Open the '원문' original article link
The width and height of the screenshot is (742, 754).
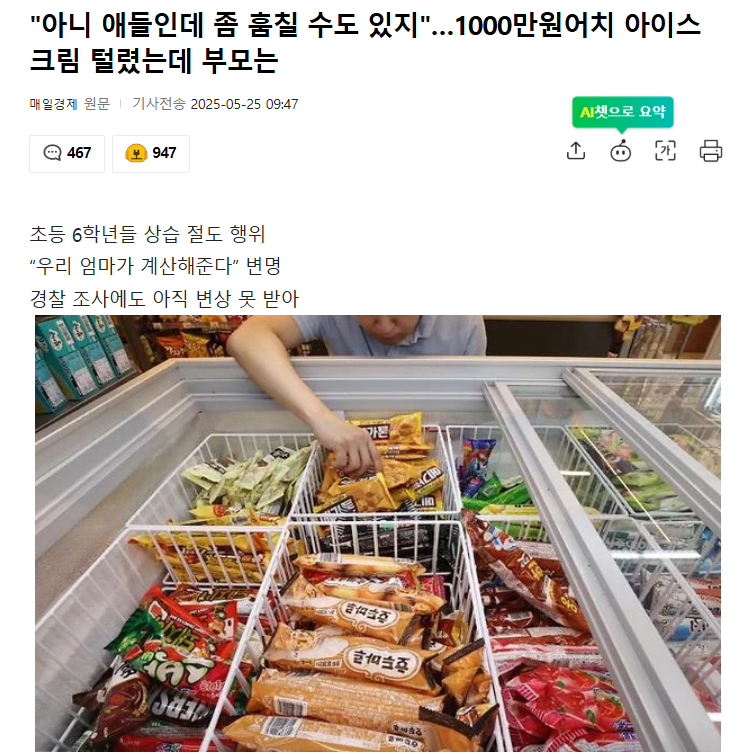pos(97,104)
